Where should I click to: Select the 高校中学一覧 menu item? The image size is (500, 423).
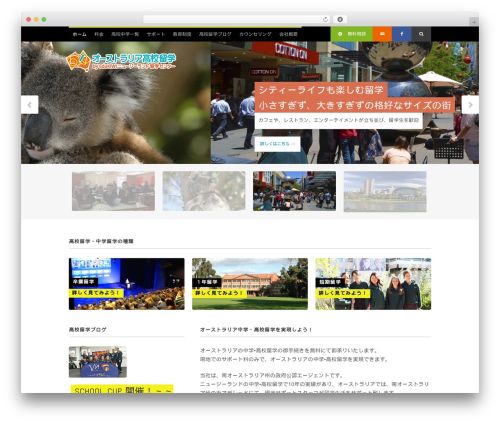(x=125, y=34)
